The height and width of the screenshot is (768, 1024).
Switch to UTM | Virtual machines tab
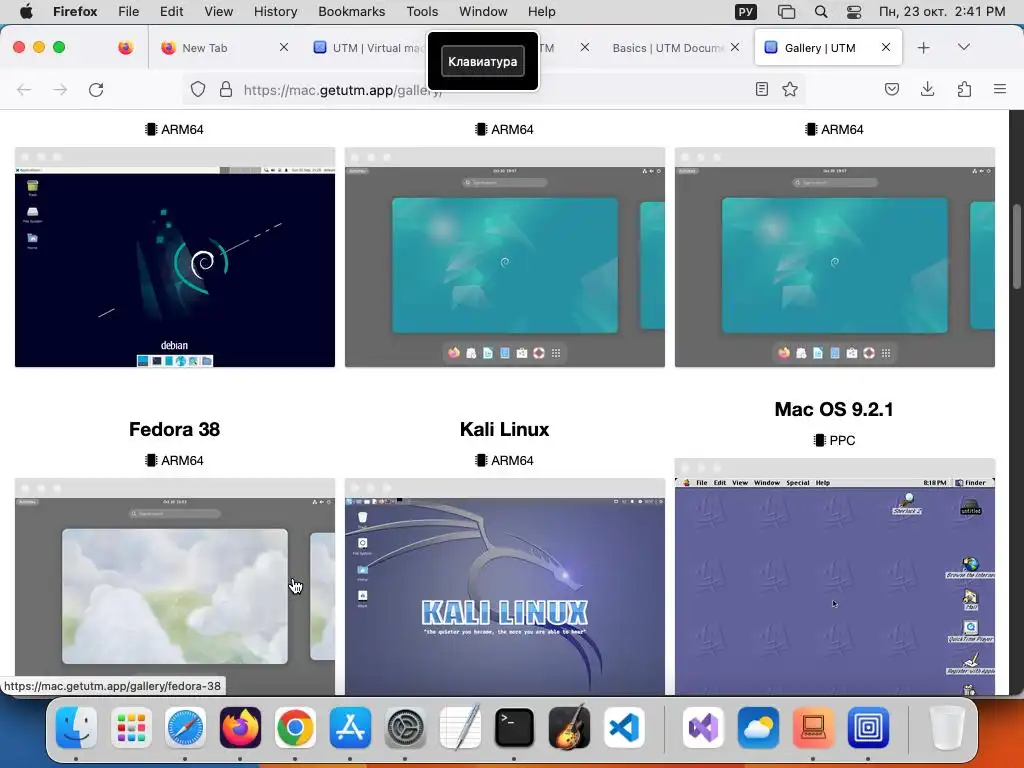point(369,48)
